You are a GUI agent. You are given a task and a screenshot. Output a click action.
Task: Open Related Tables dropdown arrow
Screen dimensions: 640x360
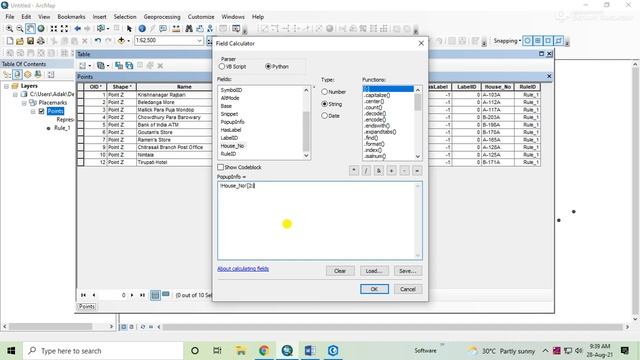108,66
